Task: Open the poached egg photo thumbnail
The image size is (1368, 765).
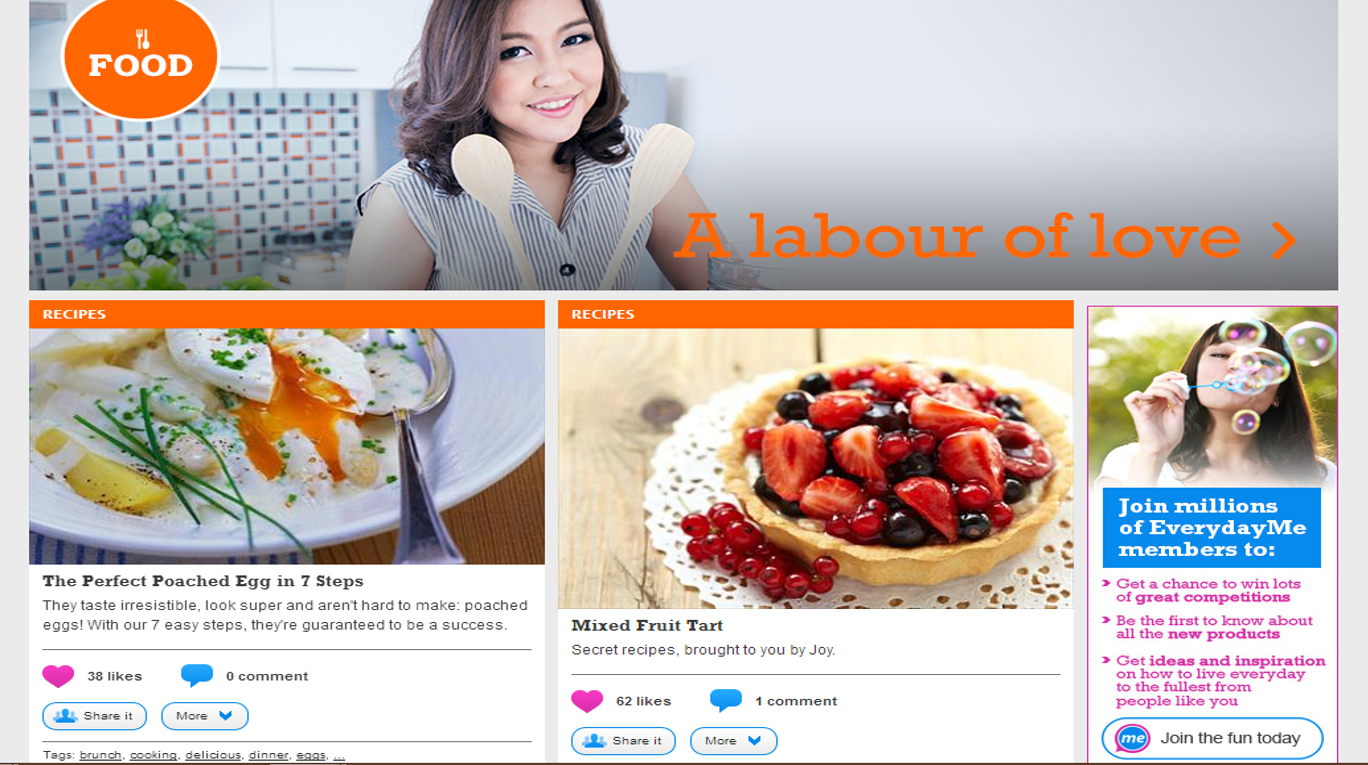Action: [x=287, y=447]
